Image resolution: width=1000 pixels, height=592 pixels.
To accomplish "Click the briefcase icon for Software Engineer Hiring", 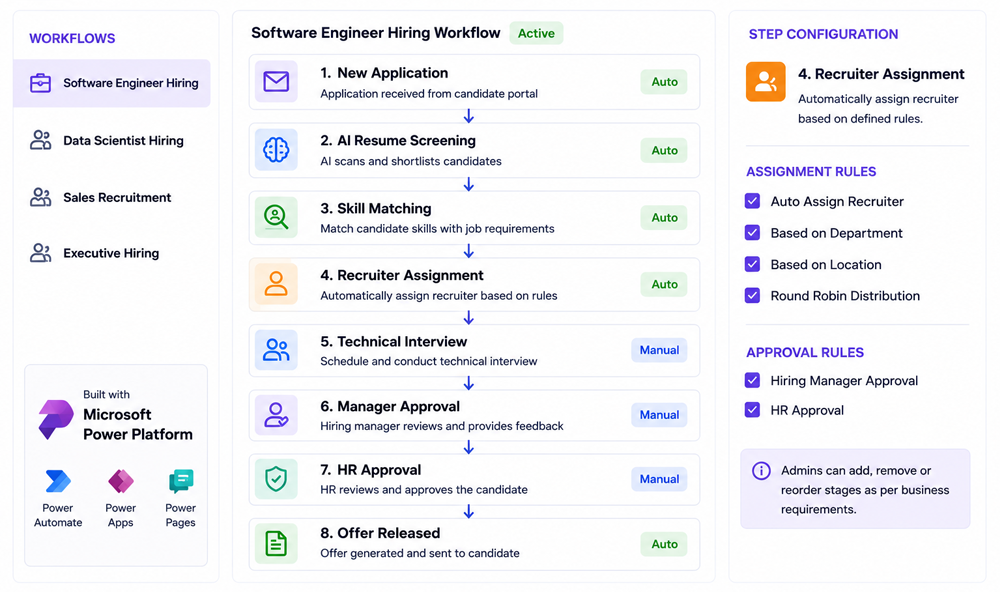I will coord(40,83).
